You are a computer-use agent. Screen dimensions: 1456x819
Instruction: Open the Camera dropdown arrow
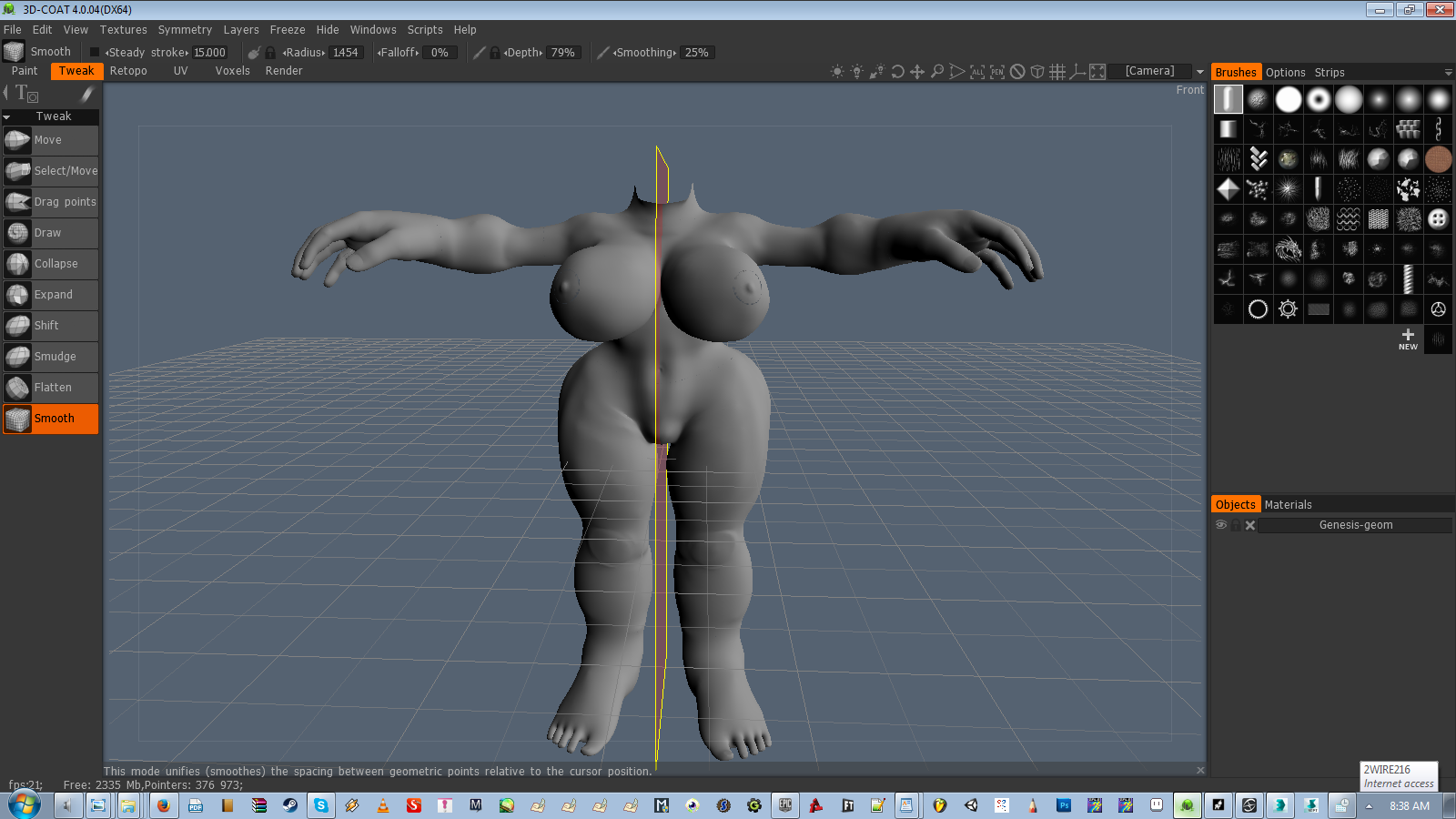coord(1199,72)
